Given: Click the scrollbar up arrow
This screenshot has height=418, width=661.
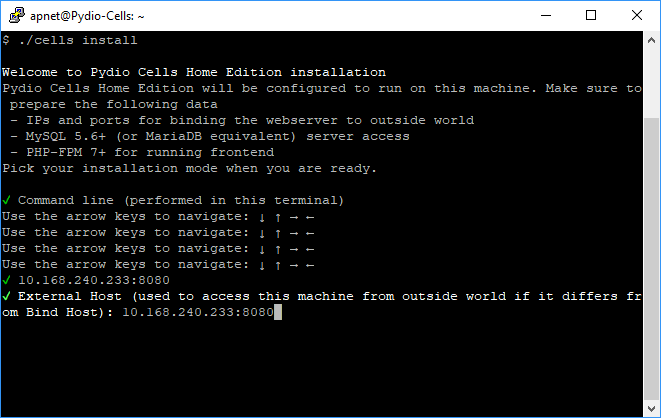Looking at the screenshot, I should 651,40.
